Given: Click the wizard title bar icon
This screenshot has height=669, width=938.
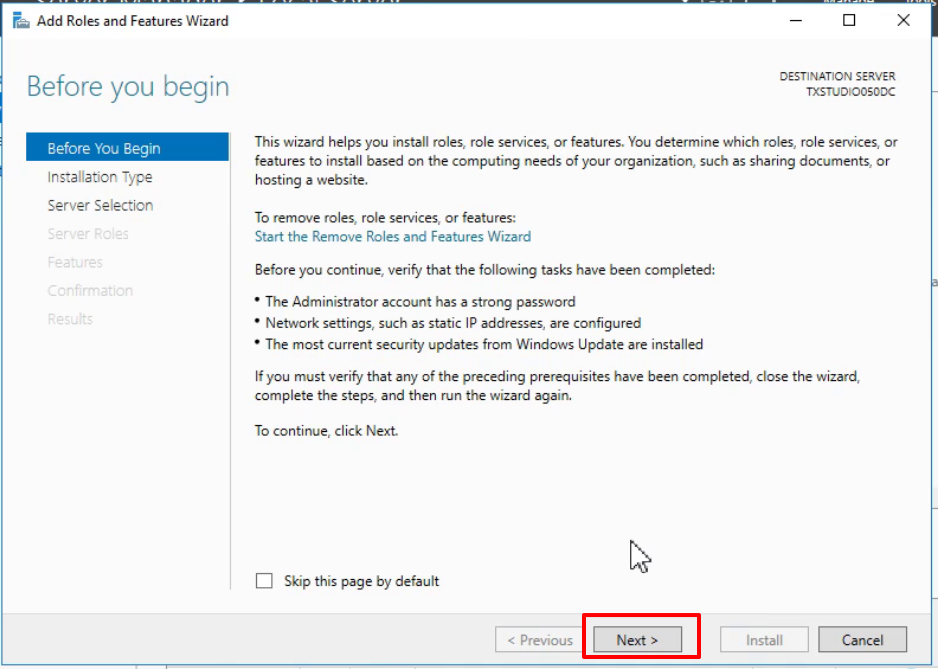Looking at the screenshot, I should point(21,21).
